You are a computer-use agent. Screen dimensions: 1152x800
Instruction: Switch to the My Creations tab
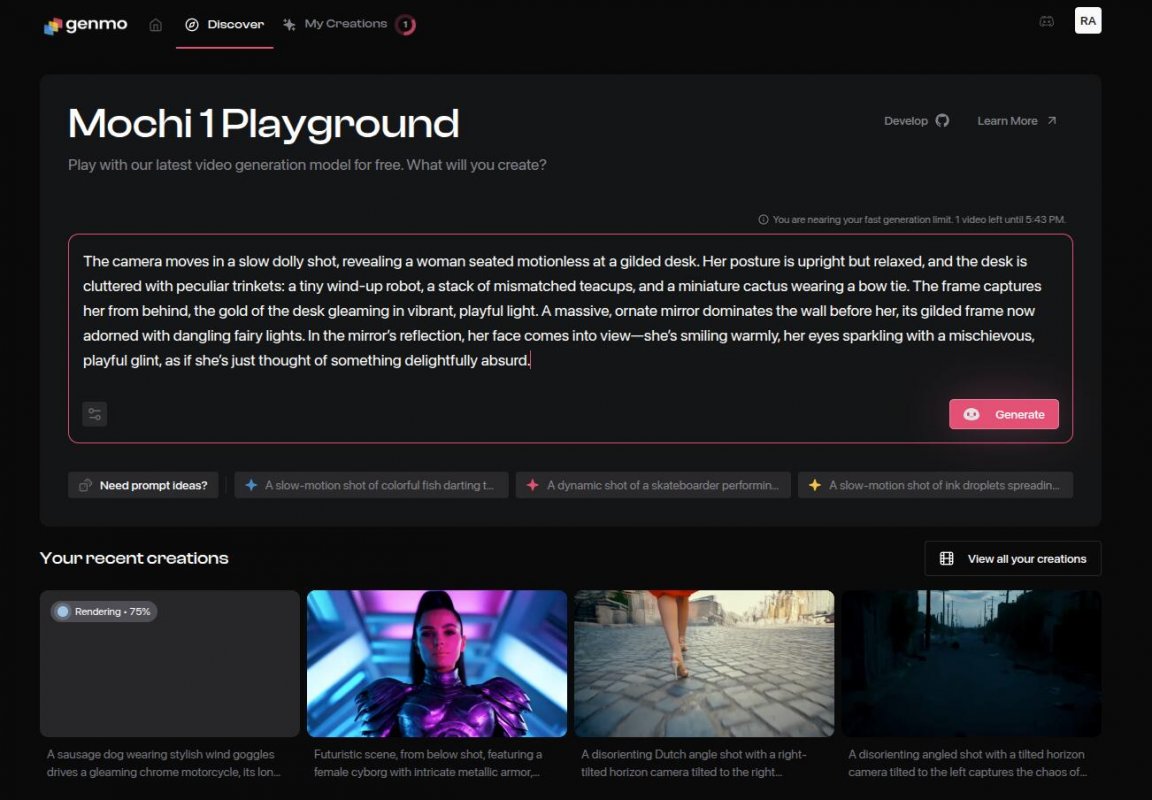click(x=335, y=24)
